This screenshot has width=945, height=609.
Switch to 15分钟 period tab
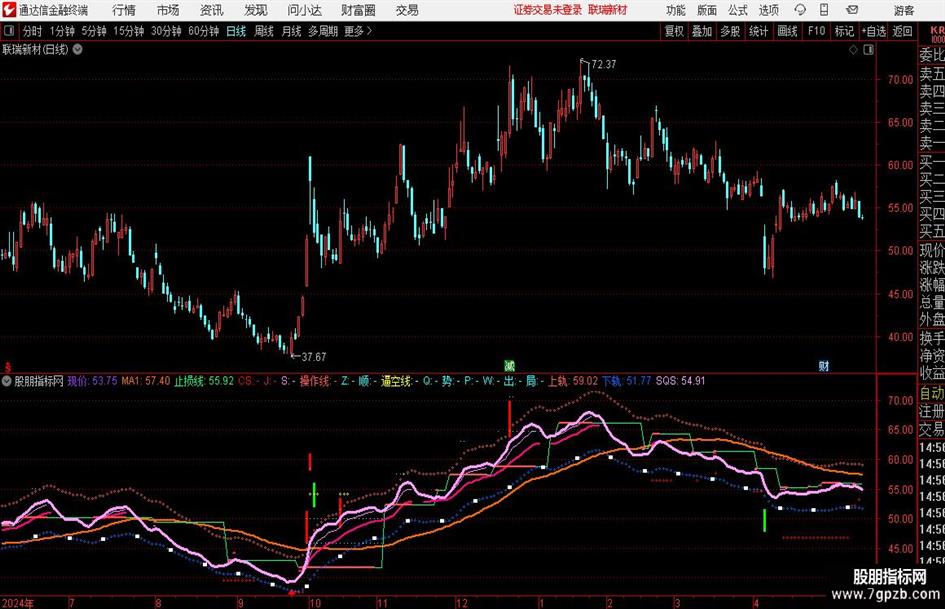click(129, 31)
